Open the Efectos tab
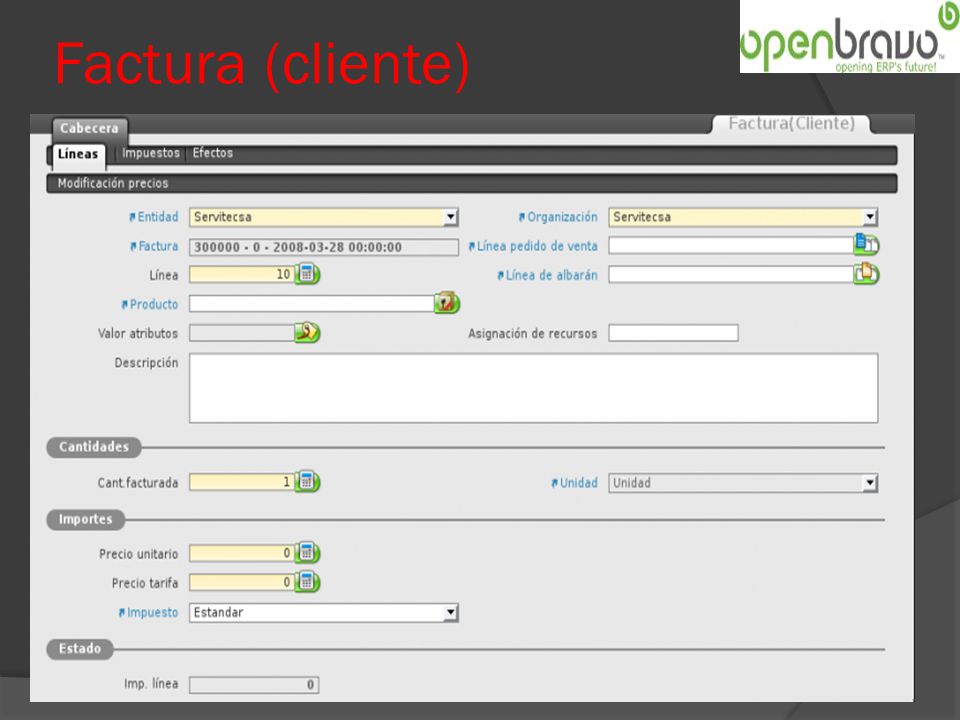The image size is (960, 720). tap(212, 153)
